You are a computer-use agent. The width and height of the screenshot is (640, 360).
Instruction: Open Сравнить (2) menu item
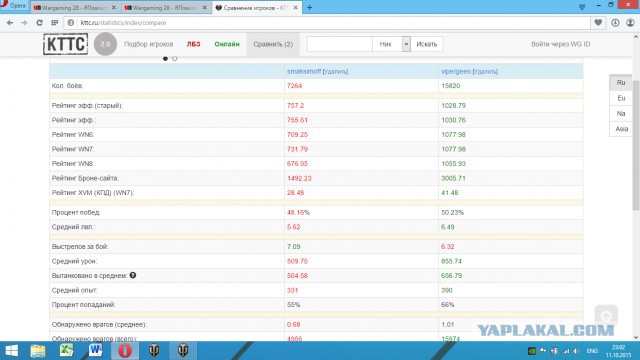pyautogui.click(x=273, y=44)
